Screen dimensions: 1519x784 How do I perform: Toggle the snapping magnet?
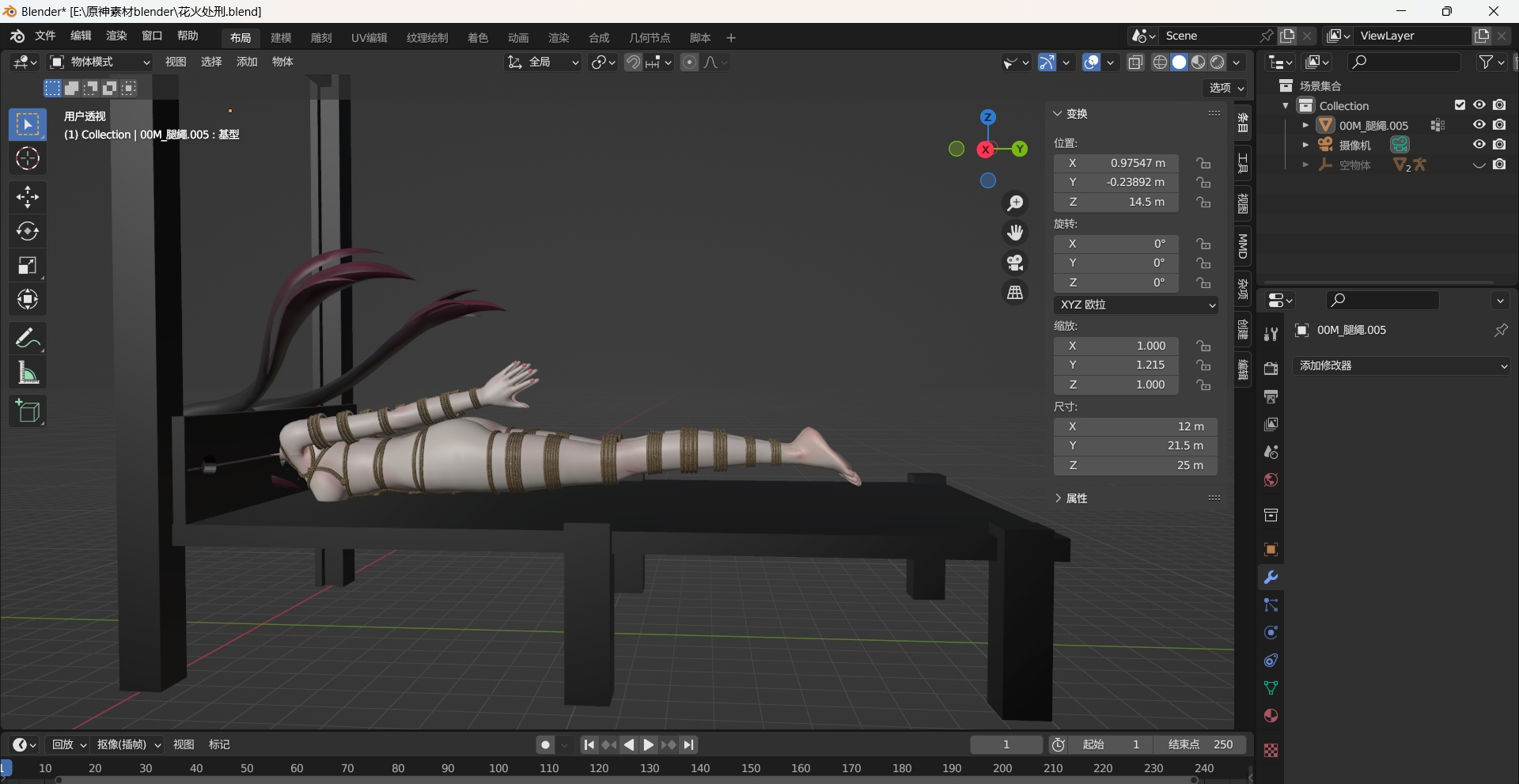pos(633,62)
